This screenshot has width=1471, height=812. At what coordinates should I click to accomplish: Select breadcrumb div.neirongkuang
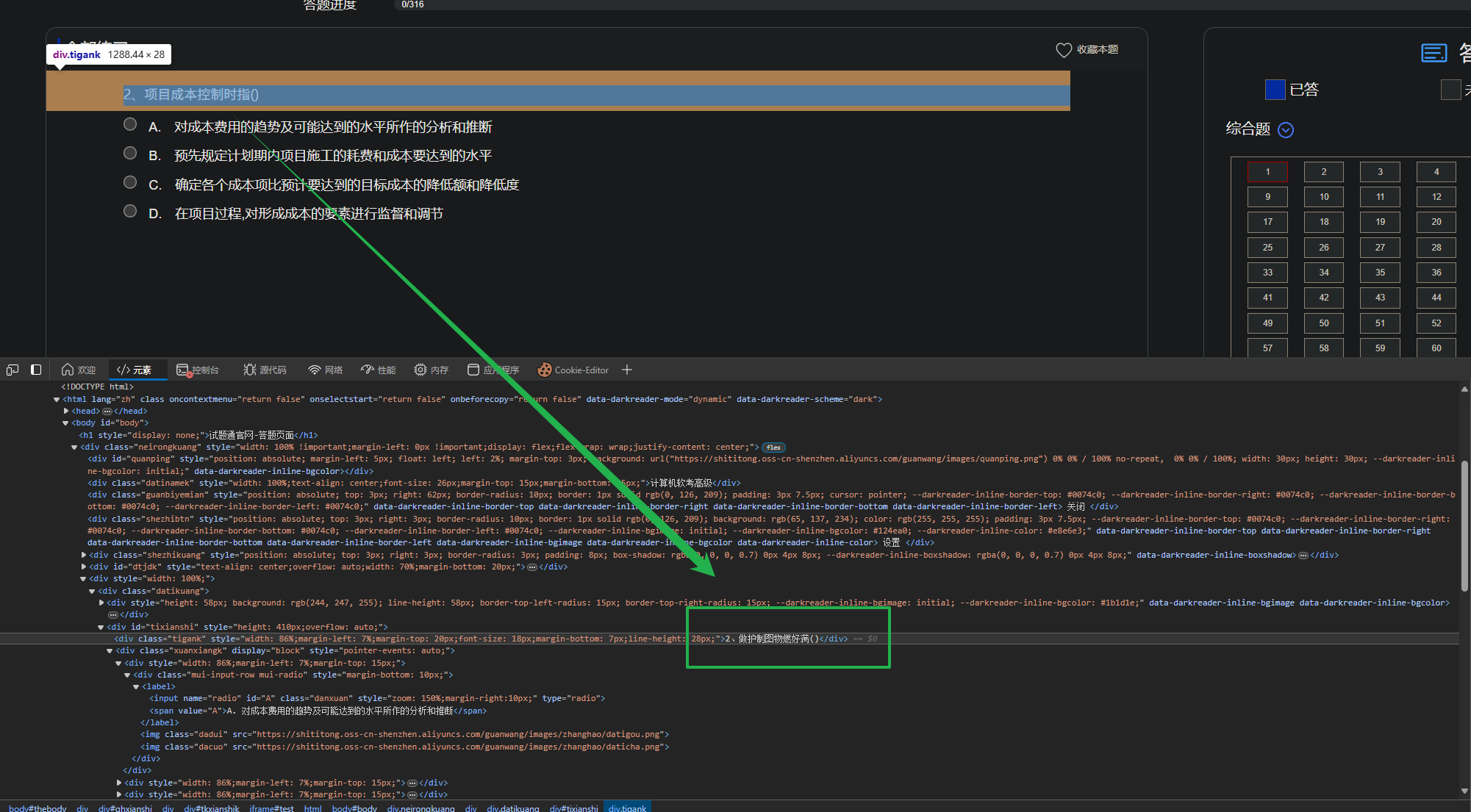coord(420,808)
